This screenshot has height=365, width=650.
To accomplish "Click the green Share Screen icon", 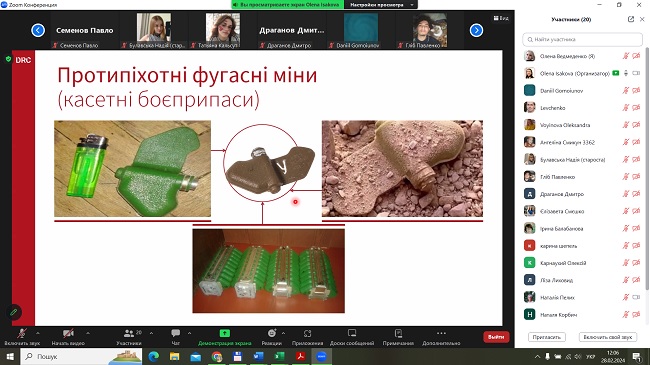I will click(x=224, y=333).
